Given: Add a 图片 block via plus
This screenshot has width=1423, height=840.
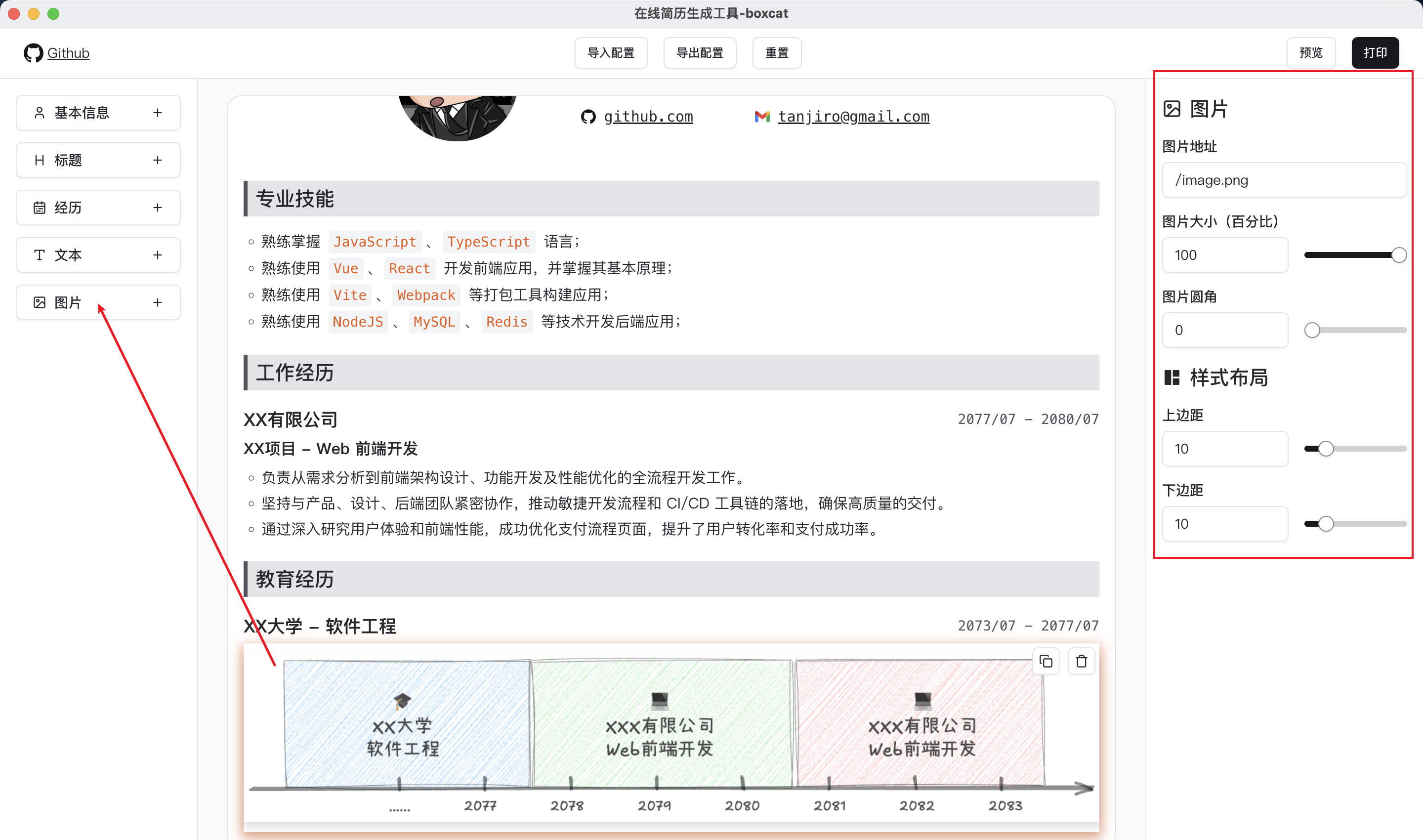Looking at the screenshot, I should coord(157,303).
